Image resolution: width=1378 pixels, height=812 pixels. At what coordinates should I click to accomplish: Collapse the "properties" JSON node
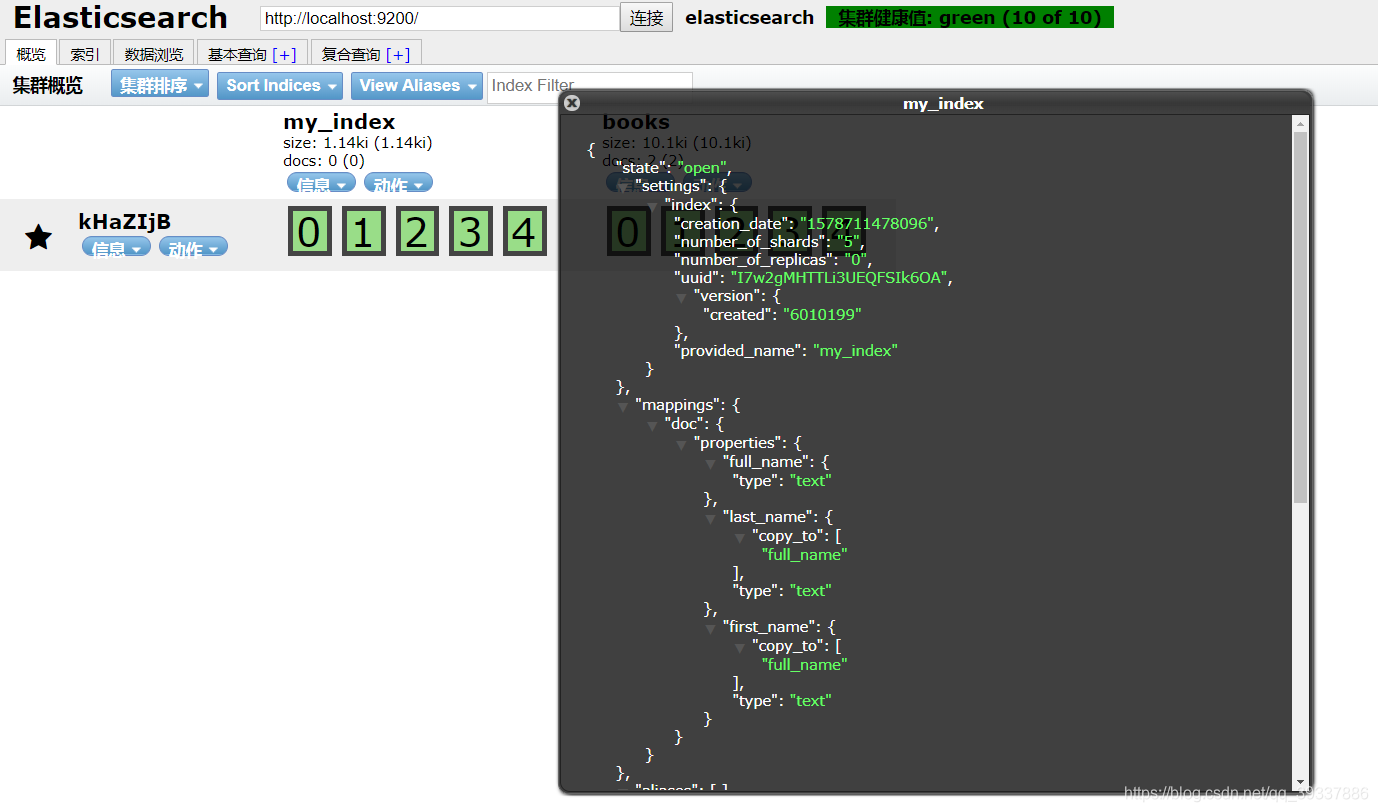click(x=682, y=444)
